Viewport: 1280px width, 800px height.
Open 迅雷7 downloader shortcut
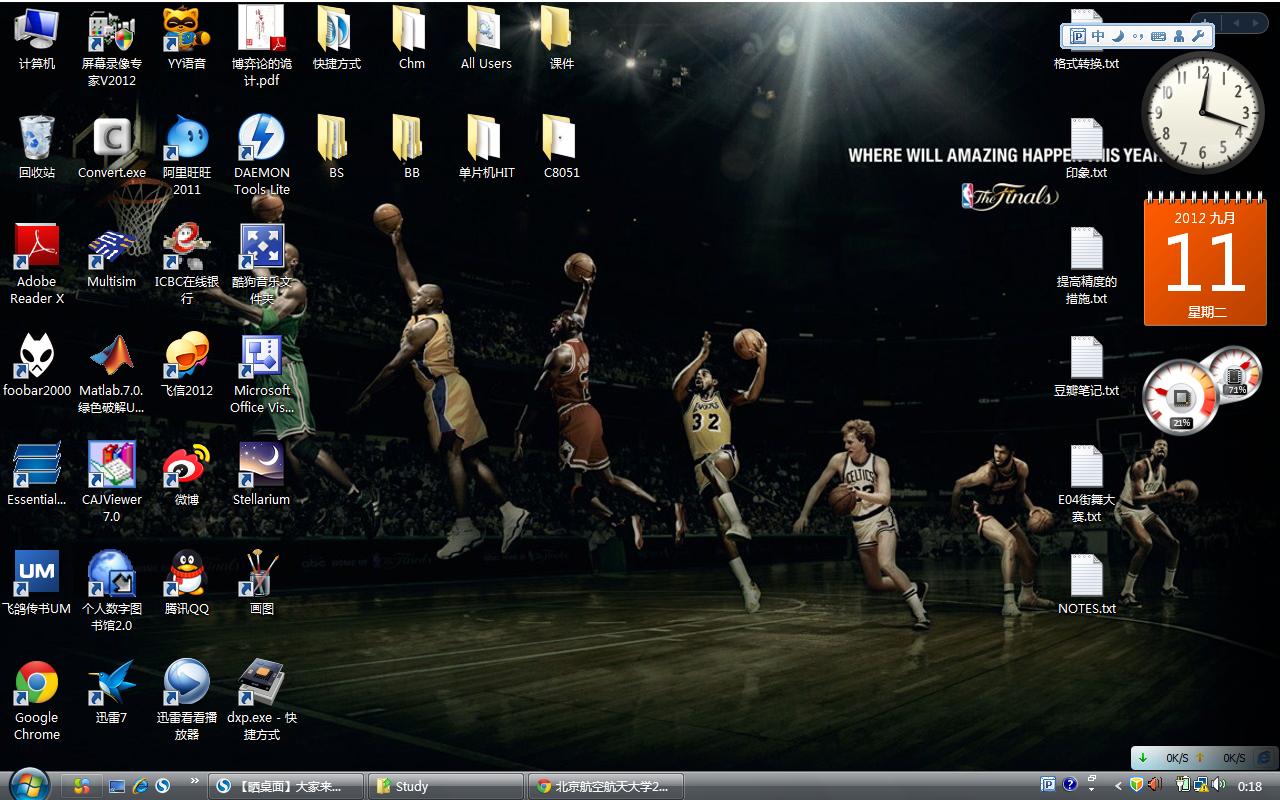tap(112, 692)
